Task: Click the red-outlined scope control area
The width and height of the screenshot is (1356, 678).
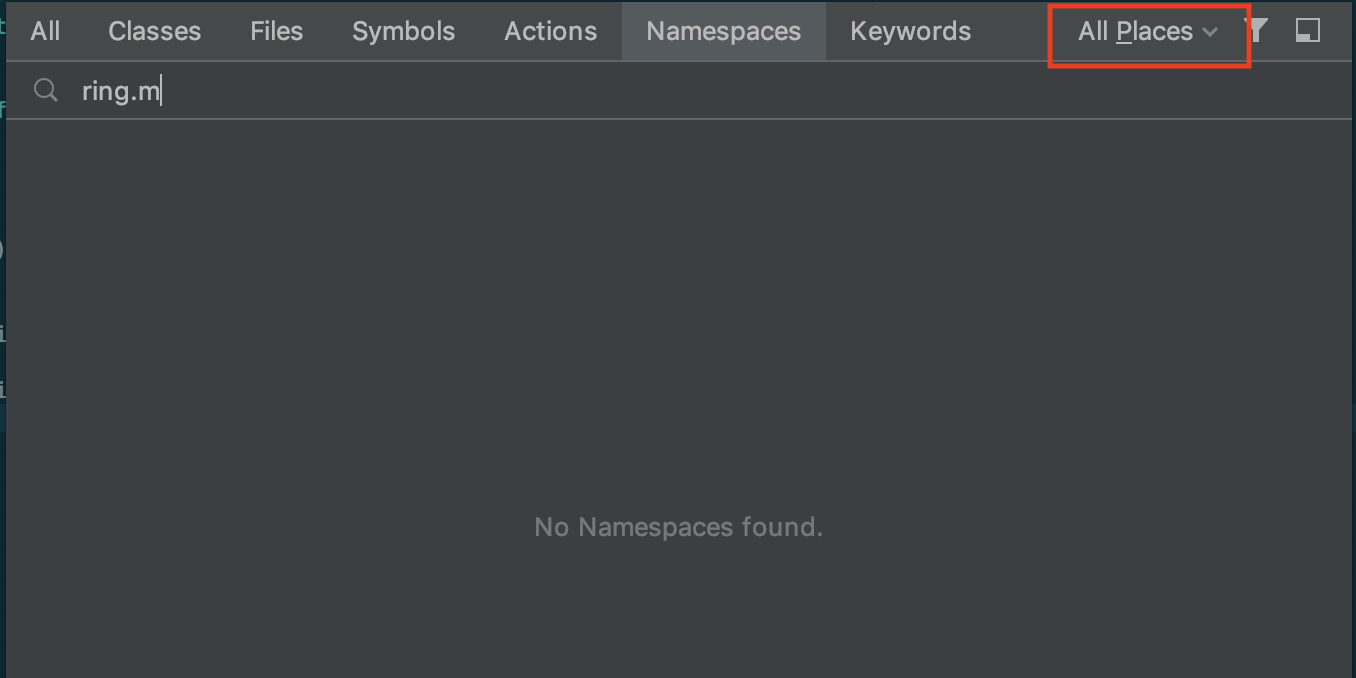Action: click(x=1147, y=31)
